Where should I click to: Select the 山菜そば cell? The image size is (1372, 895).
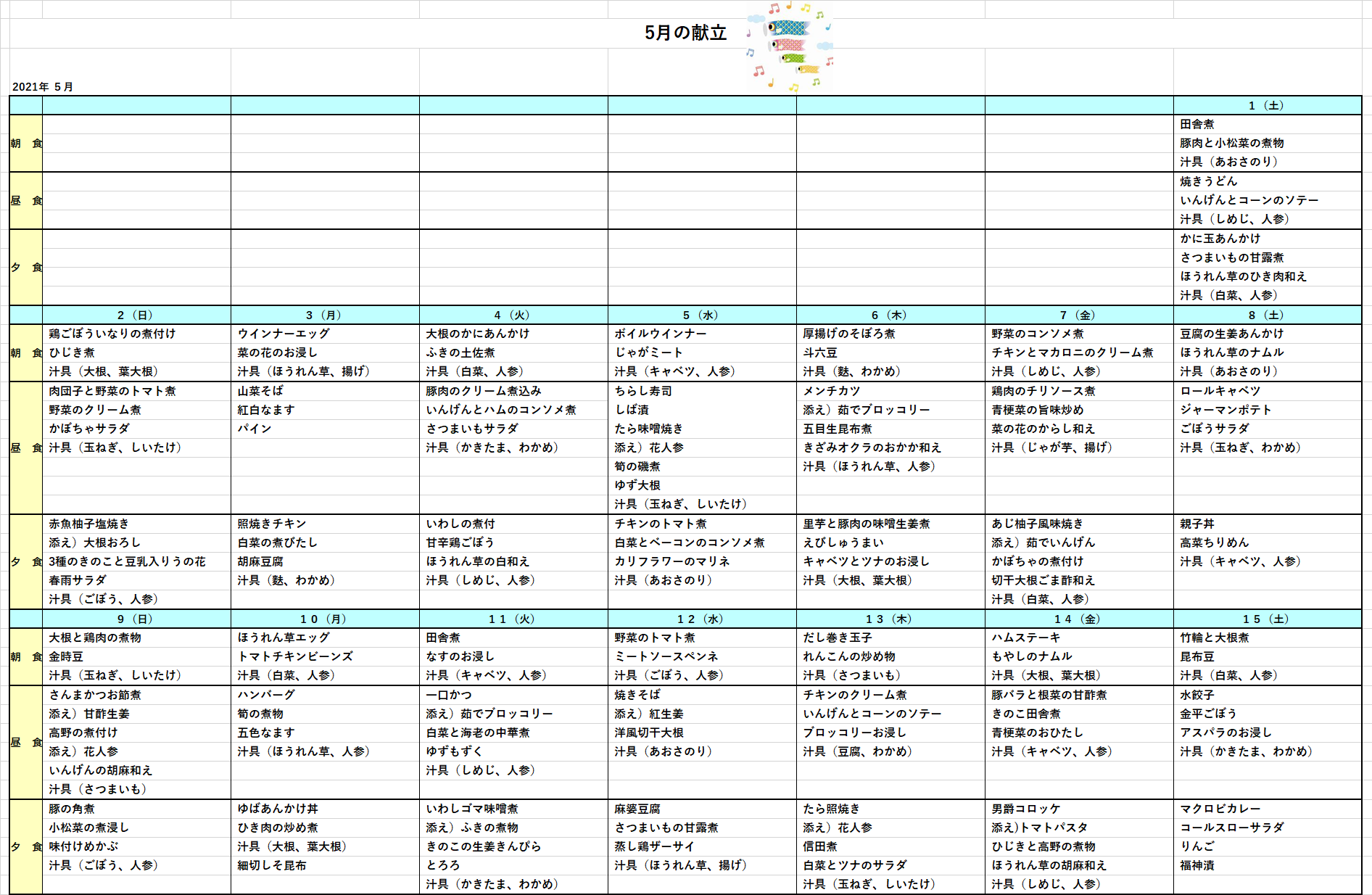[x=260, y=392]
